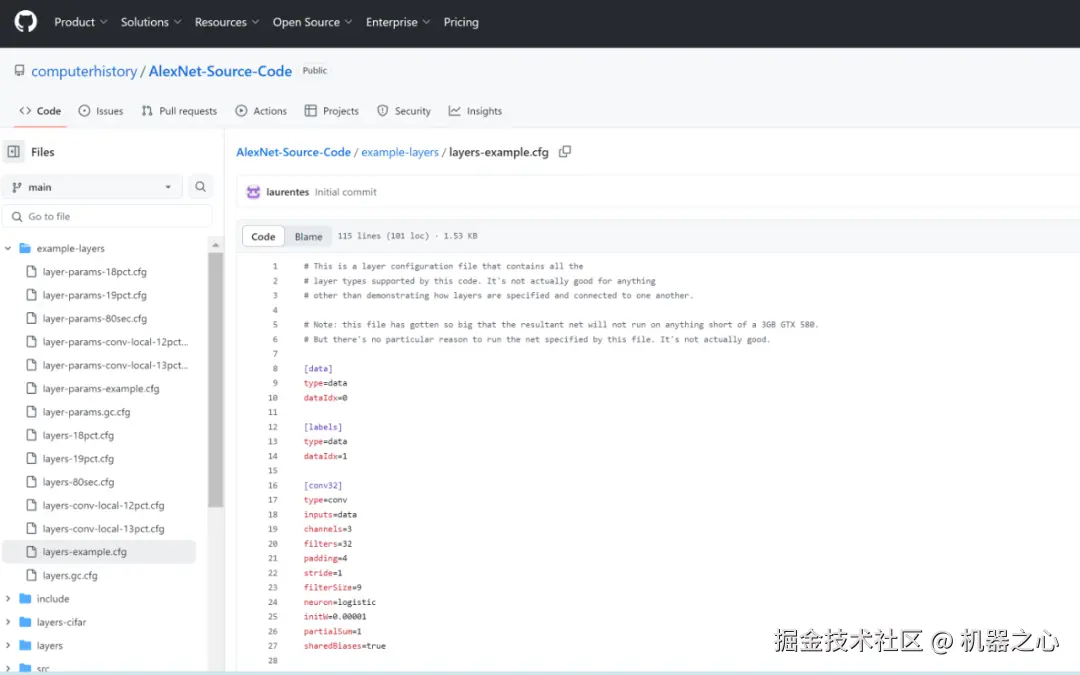Open the Projects tab
This screenshot has height=675, width=1080.
coord(331,111)
